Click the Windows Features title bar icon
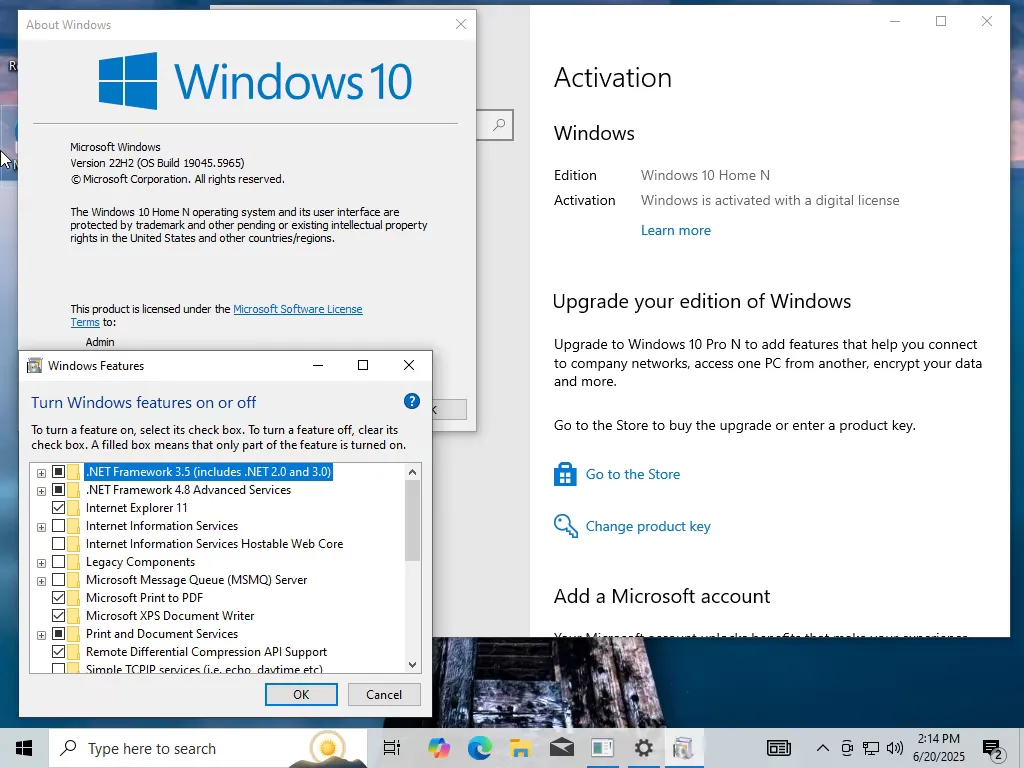Image resolution: width=1024 pixels, height=768 pixels. click(34, 366)
